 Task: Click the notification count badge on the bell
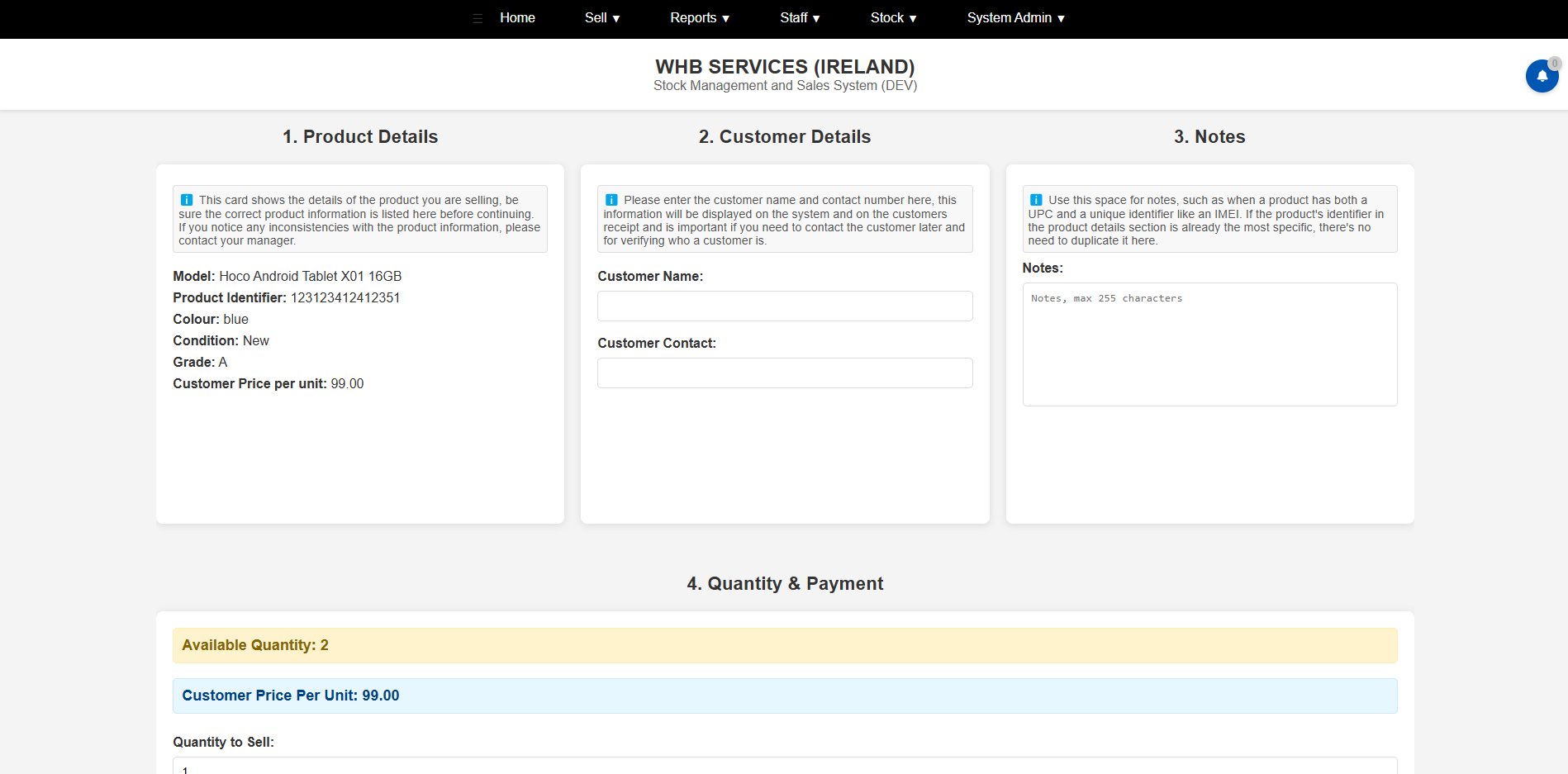tap(1554, 63)
